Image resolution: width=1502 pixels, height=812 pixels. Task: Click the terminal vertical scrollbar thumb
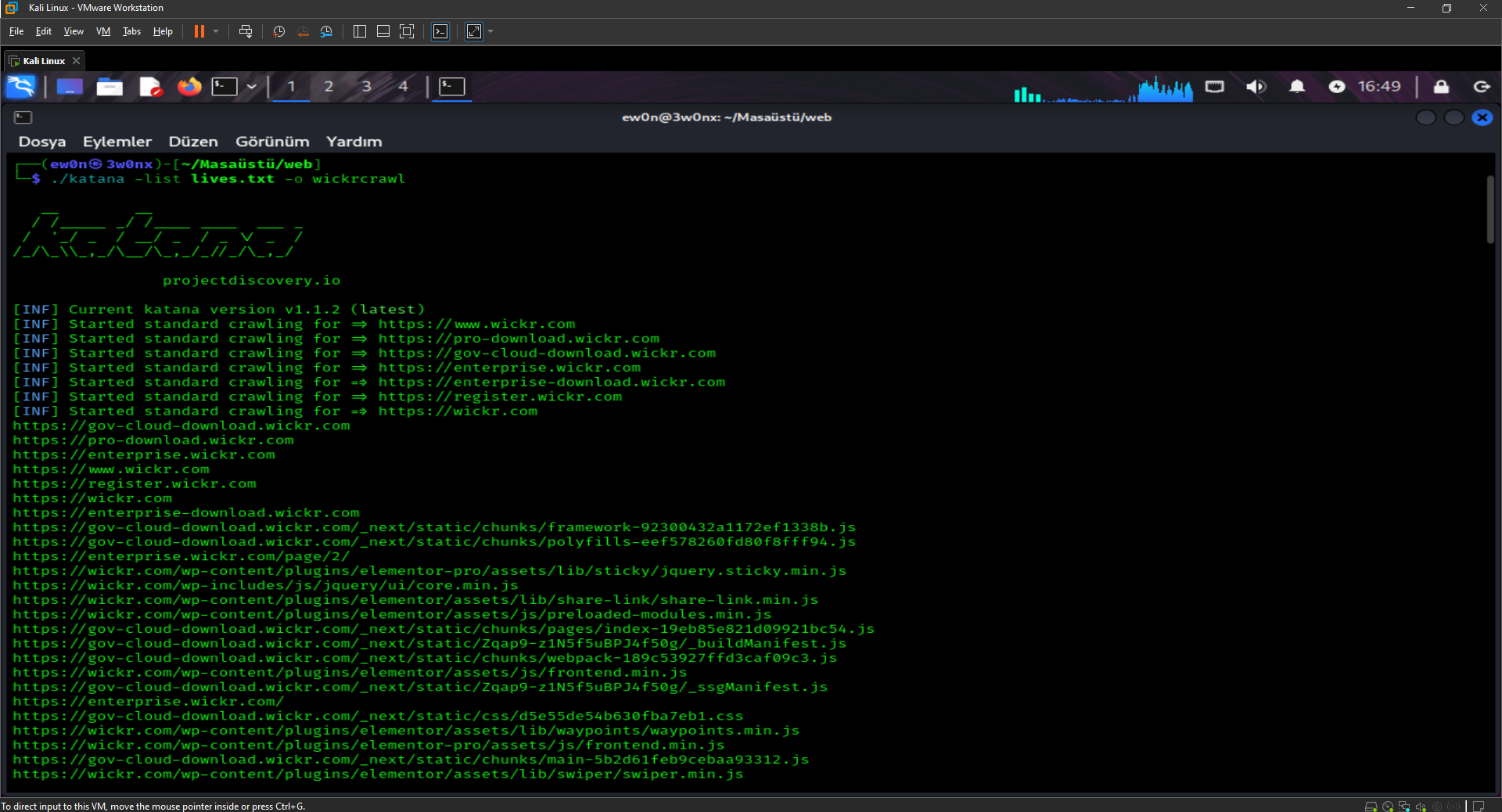[x=1490, y=209]
